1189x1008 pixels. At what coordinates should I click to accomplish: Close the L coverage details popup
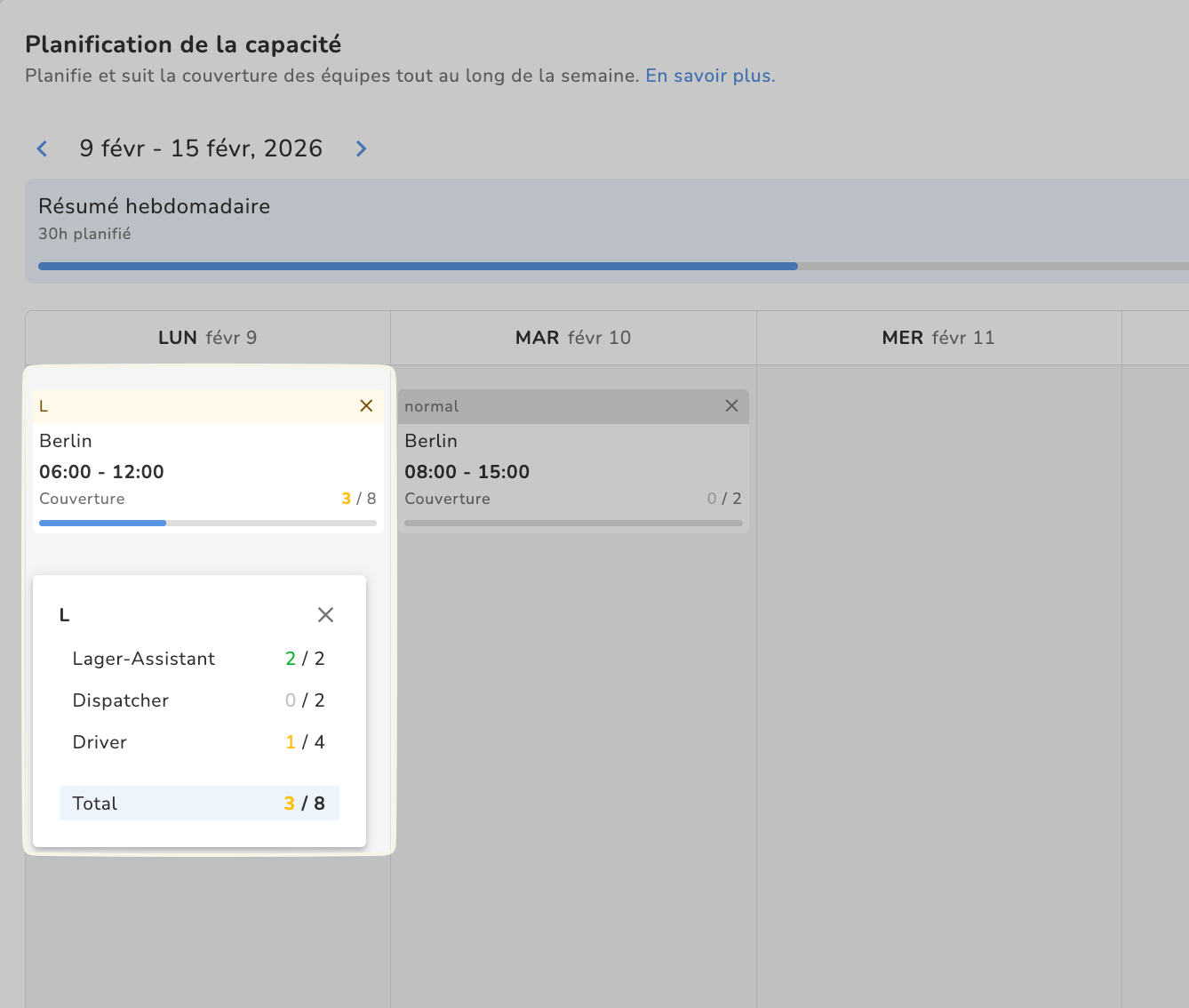(325, 615)
